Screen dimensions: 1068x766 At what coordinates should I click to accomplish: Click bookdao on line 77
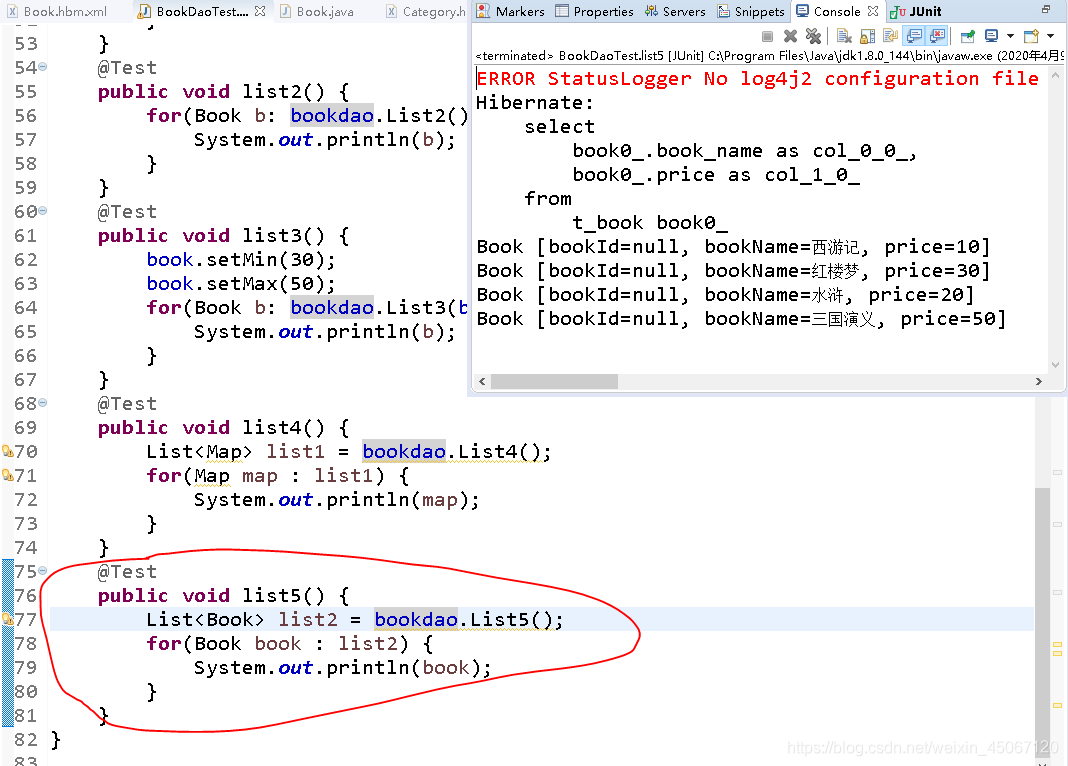click(x=415, y=619)
